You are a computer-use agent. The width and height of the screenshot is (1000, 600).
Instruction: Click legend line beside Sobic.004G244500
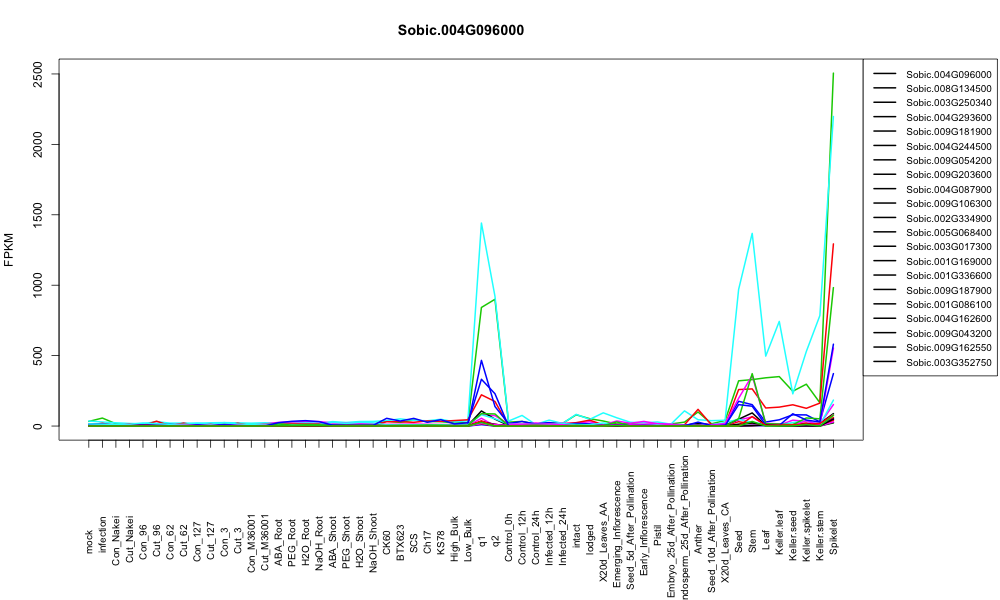pos(885,146)
